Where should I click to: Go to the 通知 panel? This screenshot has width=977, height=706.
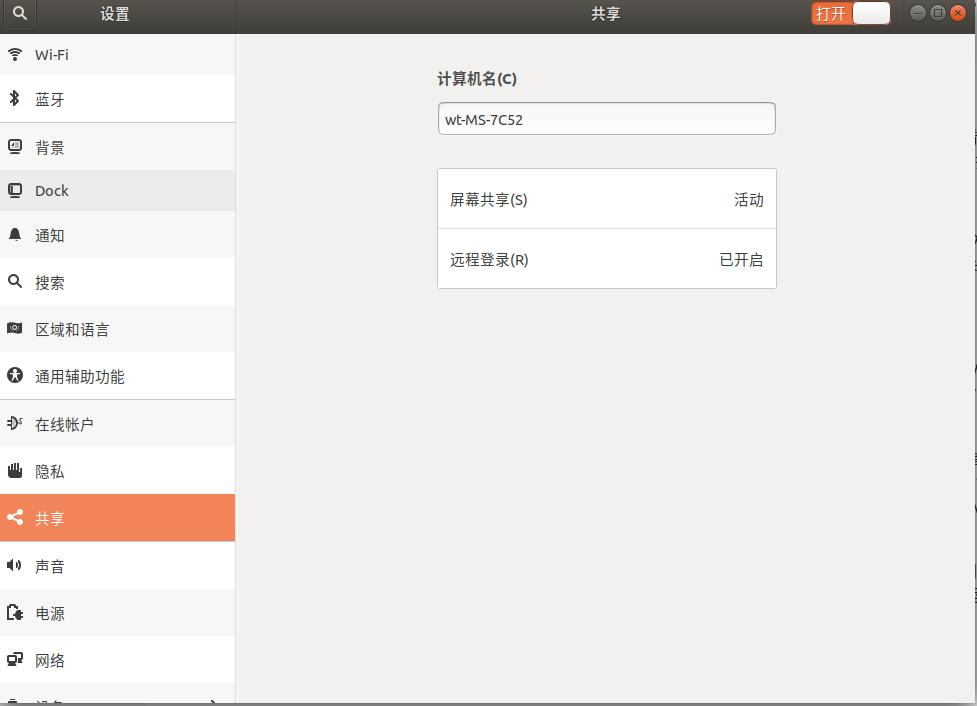click(118, 235)
